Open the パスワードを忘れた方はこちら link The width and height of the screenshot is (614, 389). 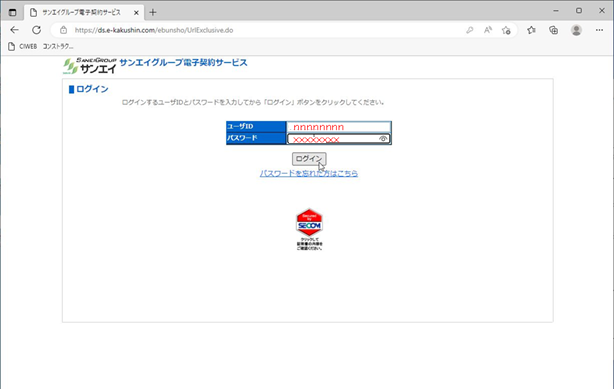(309, 173)
